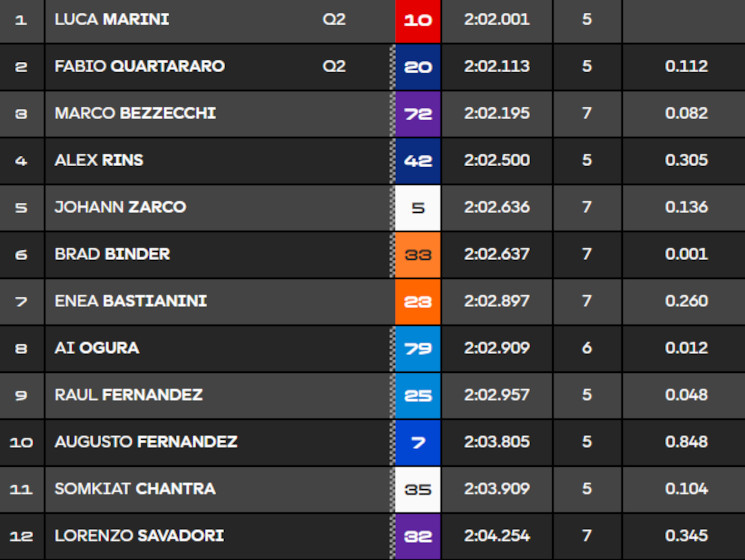
Task: Click Johann Zarco's white number 5 badge
Action: [418, 207]
